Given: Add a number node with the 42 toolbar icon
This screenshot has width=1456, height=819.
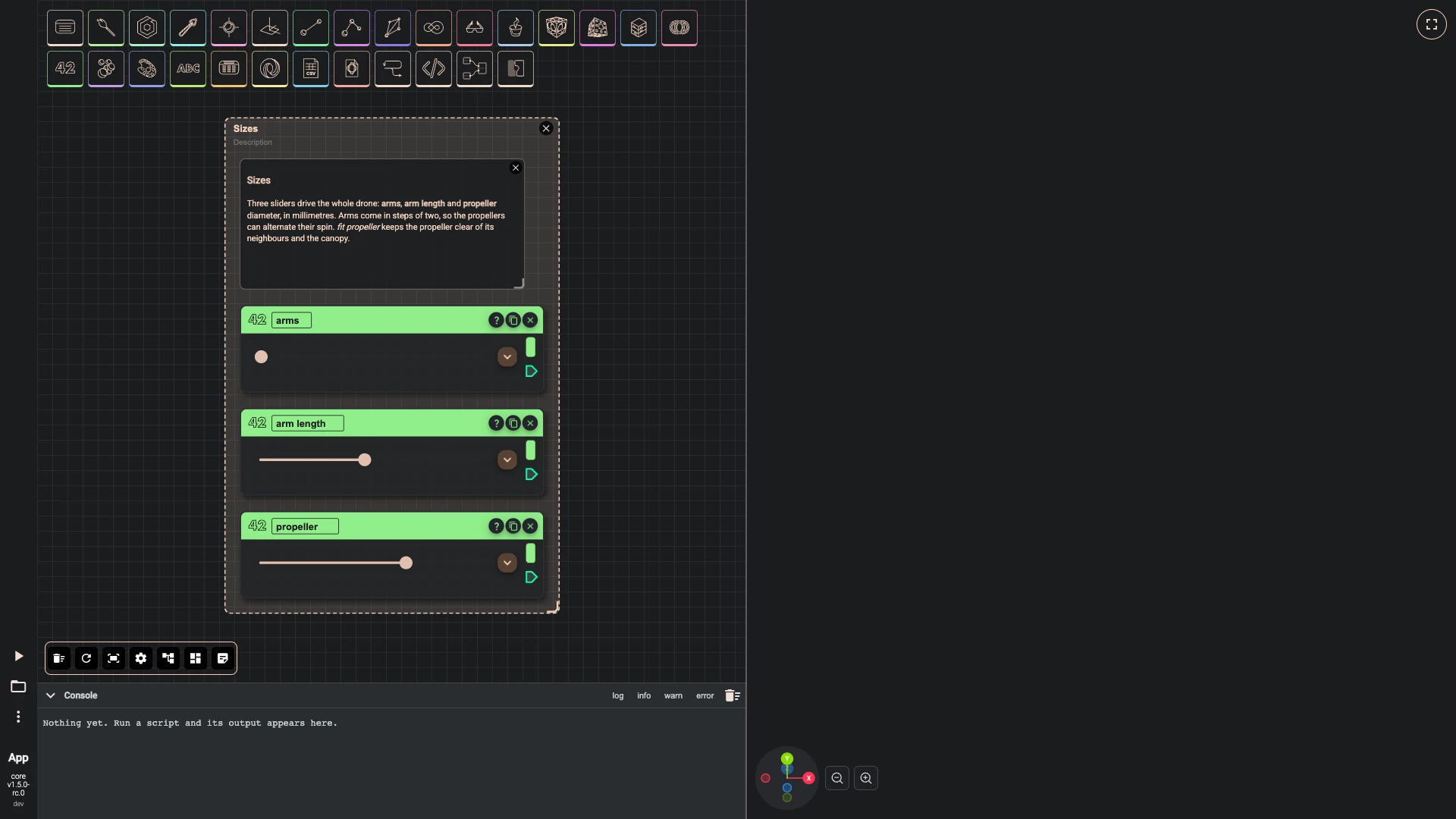Looking at the screenshot, I should tap(65, 69).
